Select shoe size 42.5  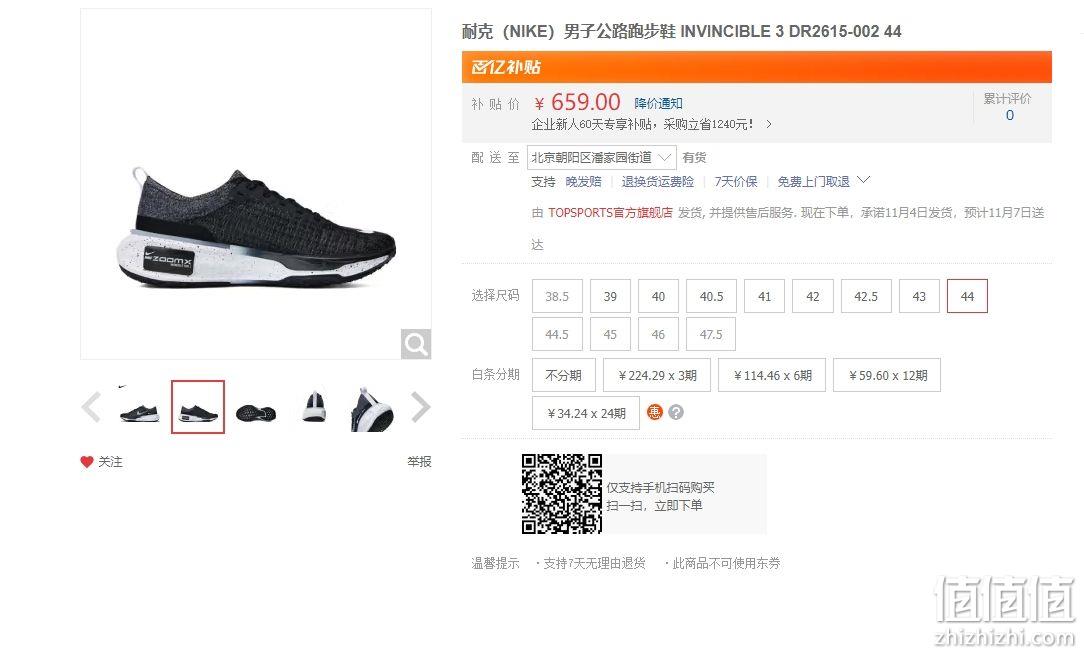click(x=866, y=296)
